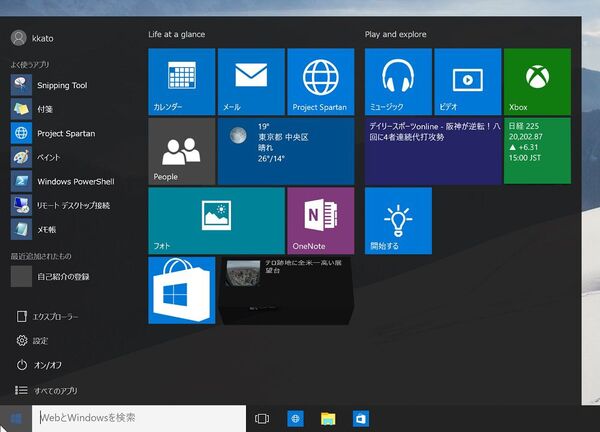Open the Store icon in taskbar
This screenshot has width=600, height=432.
click(x=361, y=419)
